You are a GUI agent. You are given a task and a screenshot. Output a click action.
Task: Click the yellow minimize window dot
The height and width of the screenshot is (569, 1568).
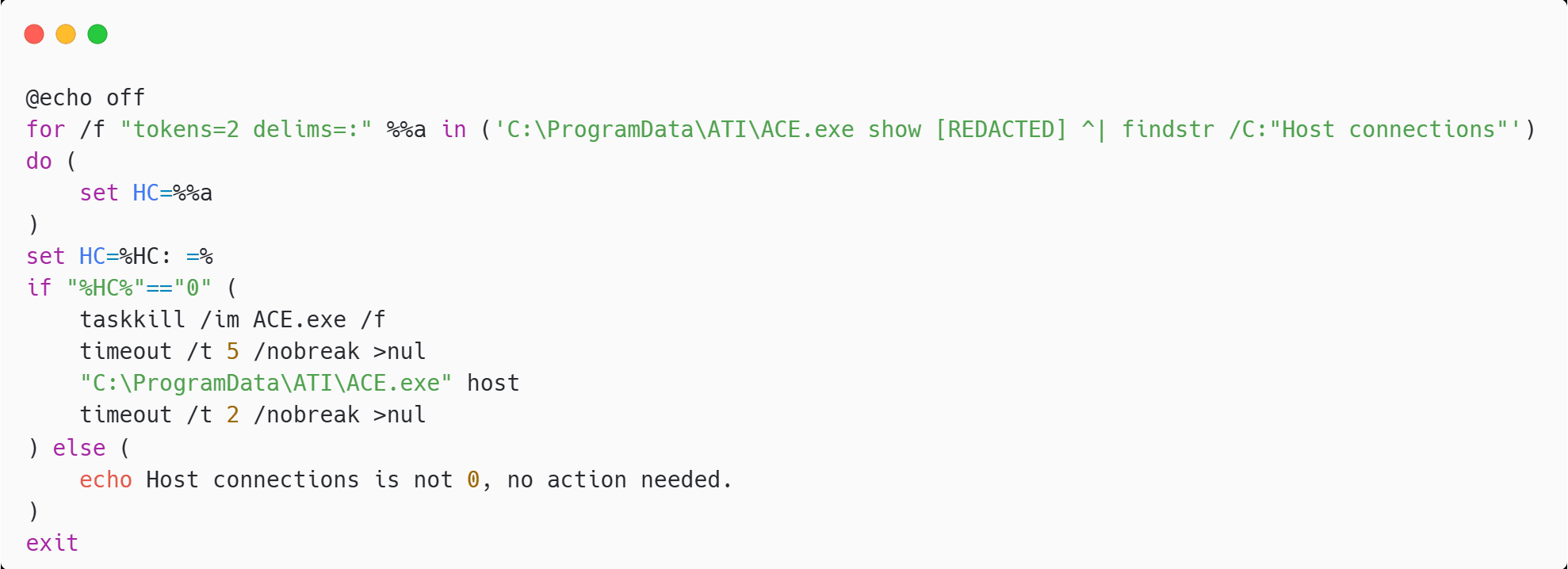pyautogui.click(x=66, y=34)
